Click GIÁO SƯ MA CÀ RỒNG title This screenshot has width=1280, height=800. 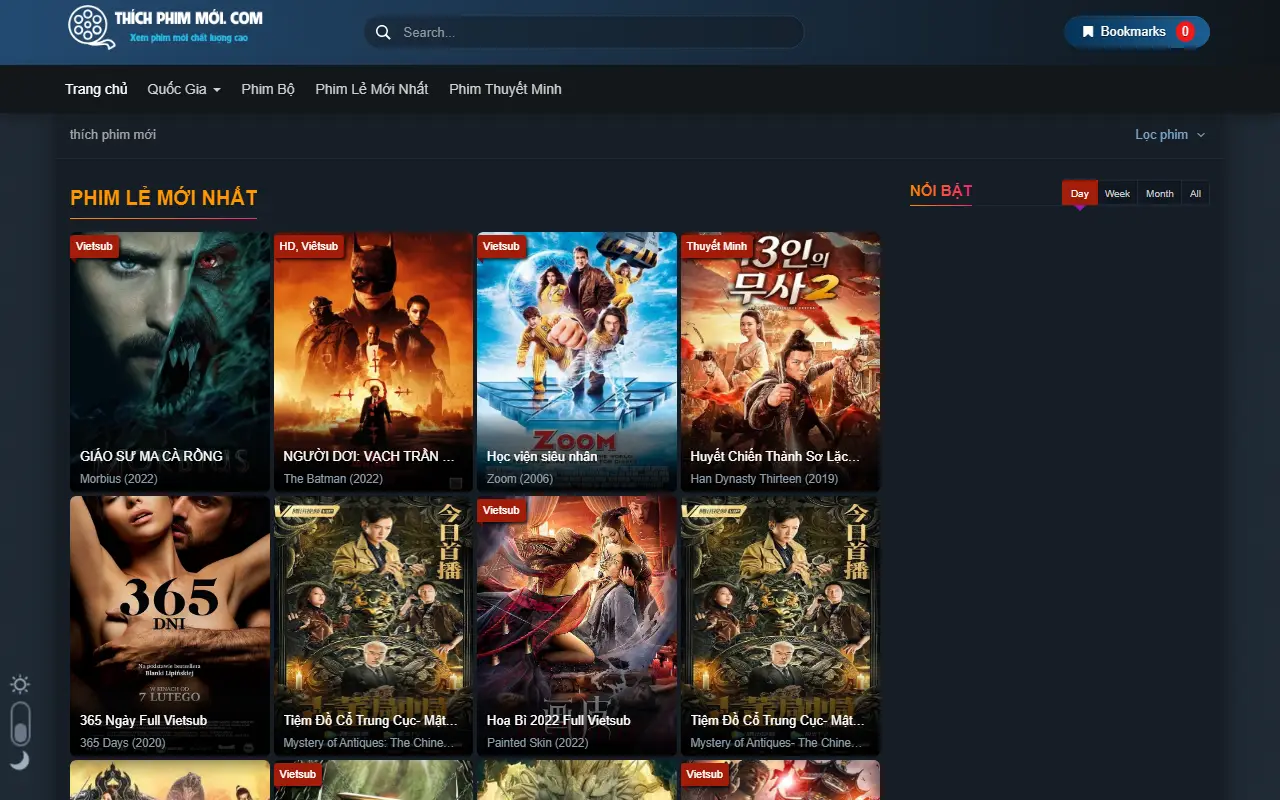coord(151,456)
